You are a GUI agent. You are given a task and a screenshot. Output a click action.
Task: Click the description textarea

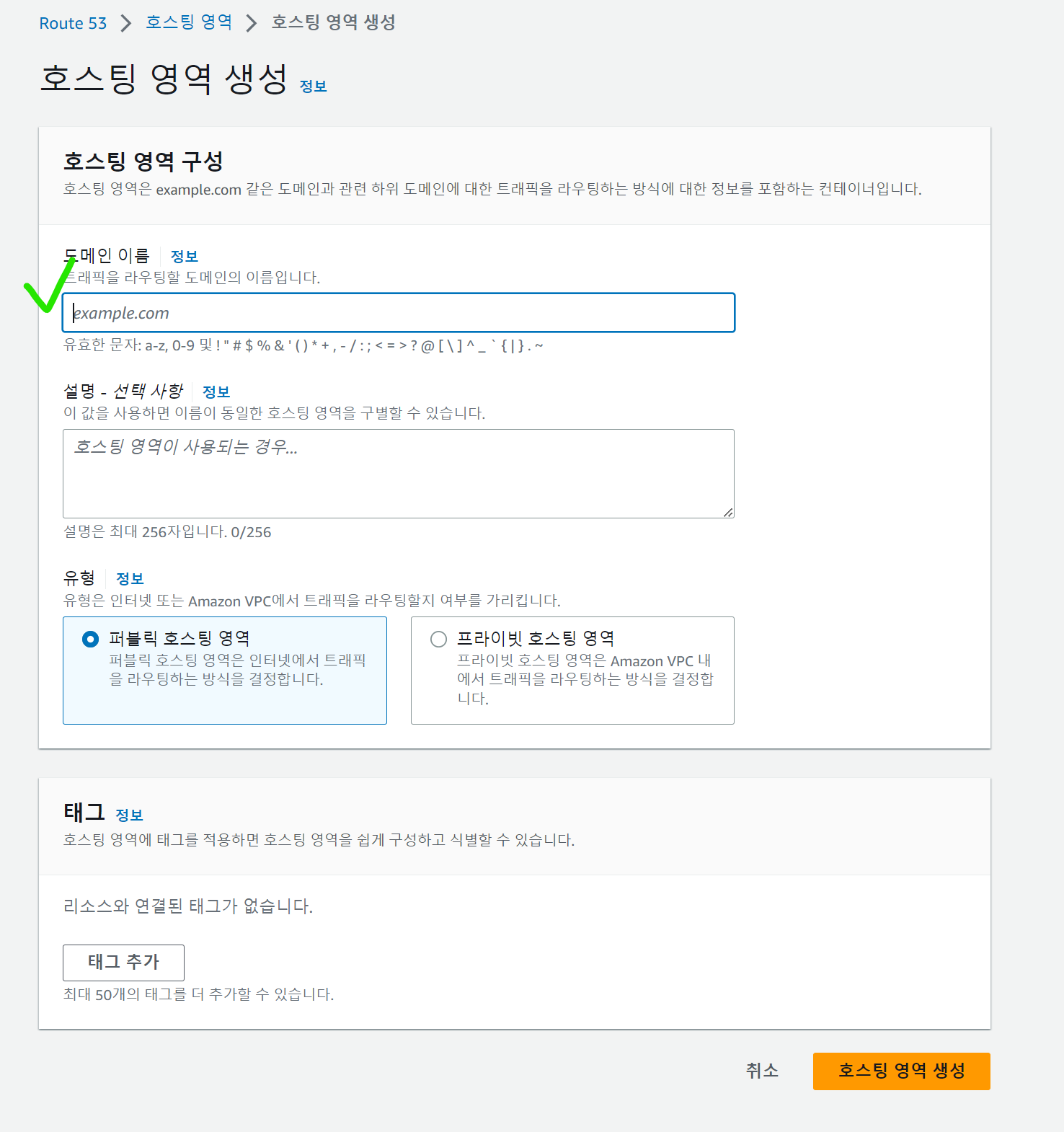[x=399, y=474]
